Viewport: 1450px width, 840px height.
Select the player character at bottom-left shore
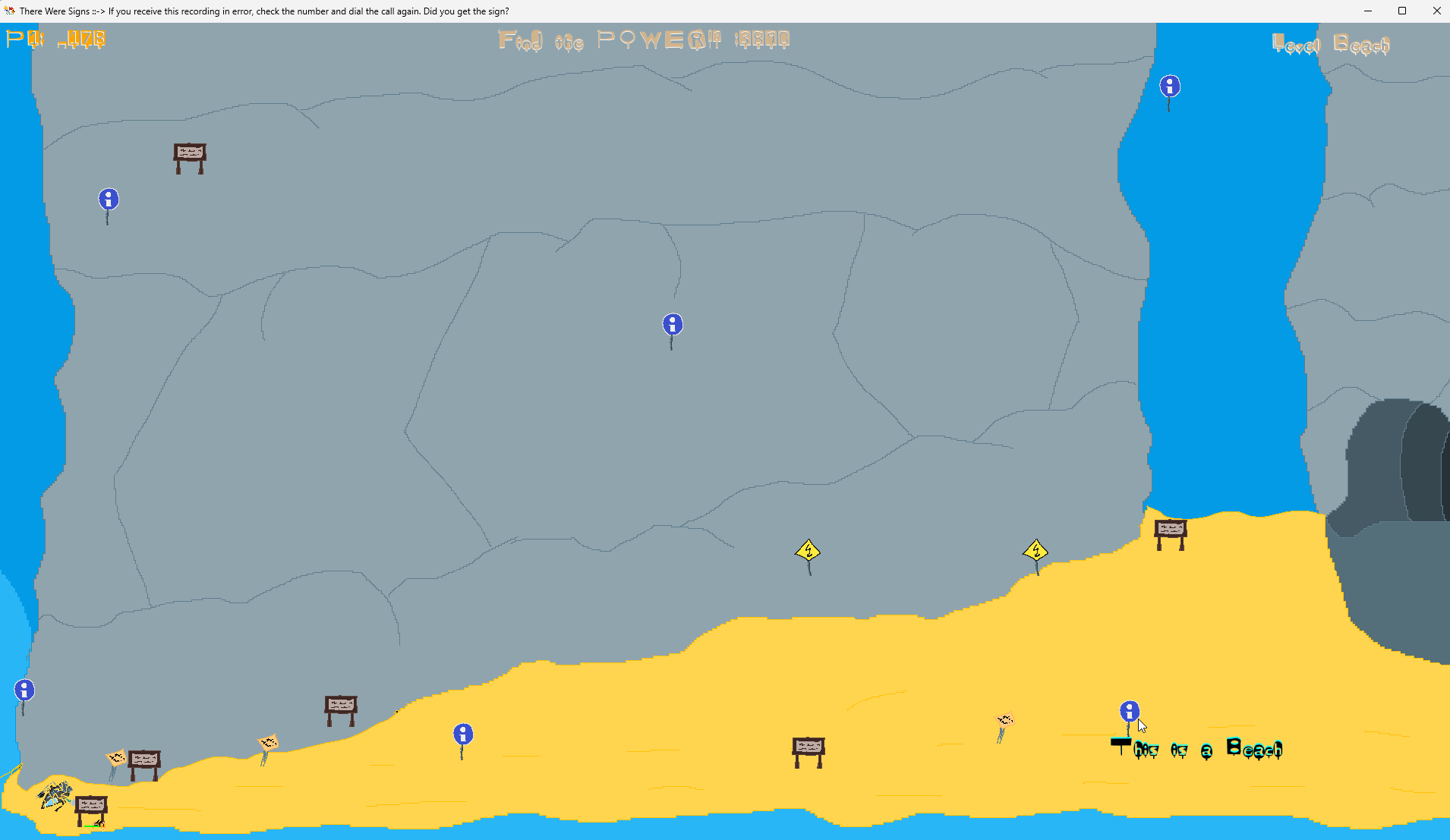(55, 795)
